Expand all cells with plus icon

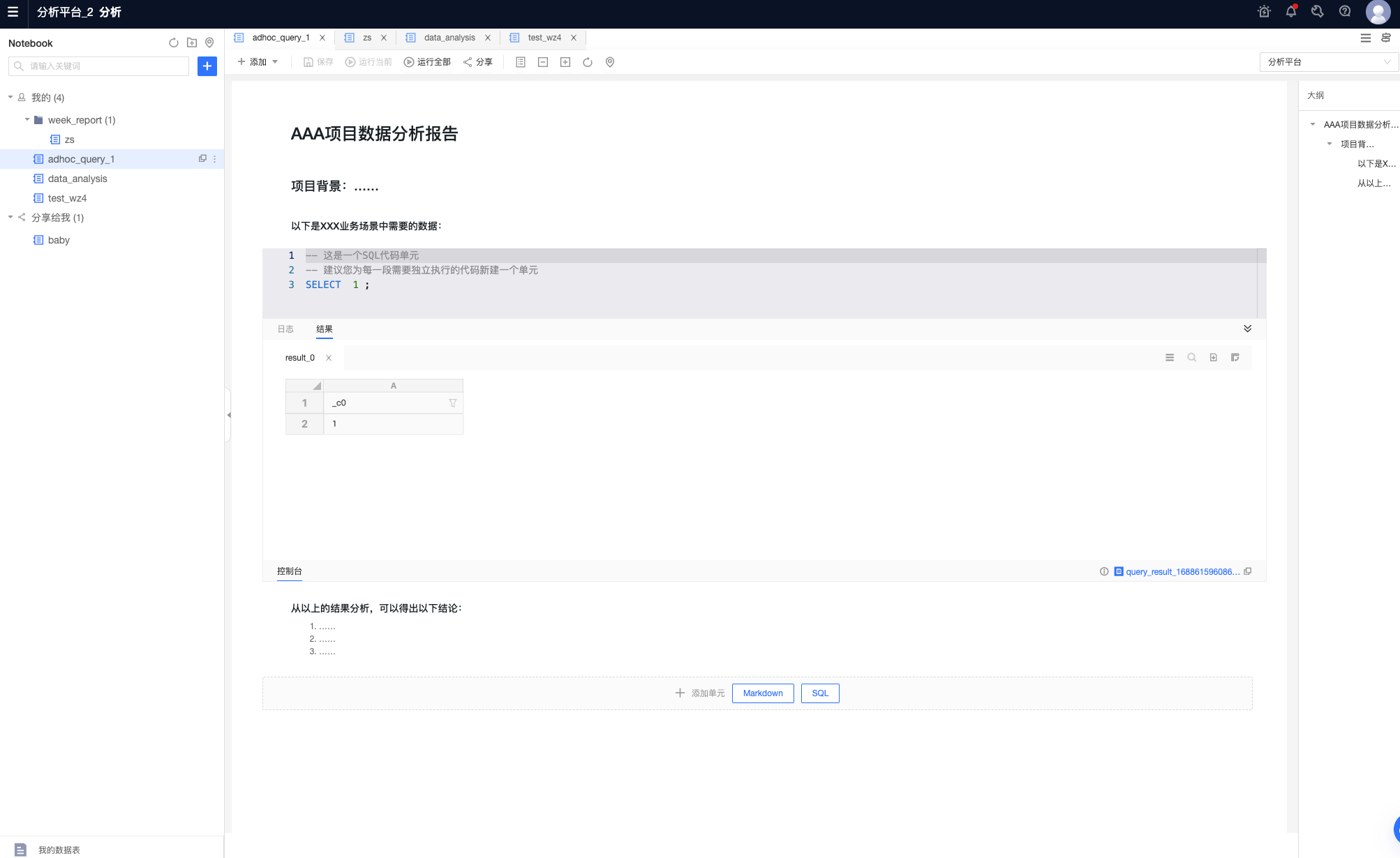(565, 62)
